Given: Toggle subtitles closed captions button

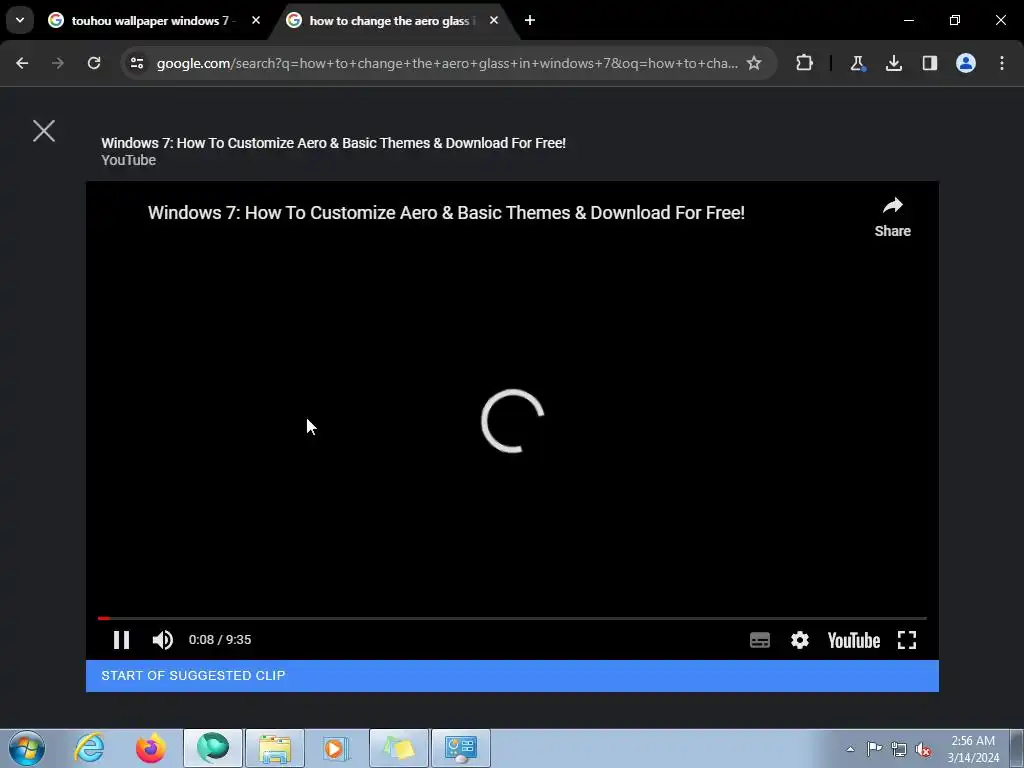Looking at the screenshot, I should [760, 640].
